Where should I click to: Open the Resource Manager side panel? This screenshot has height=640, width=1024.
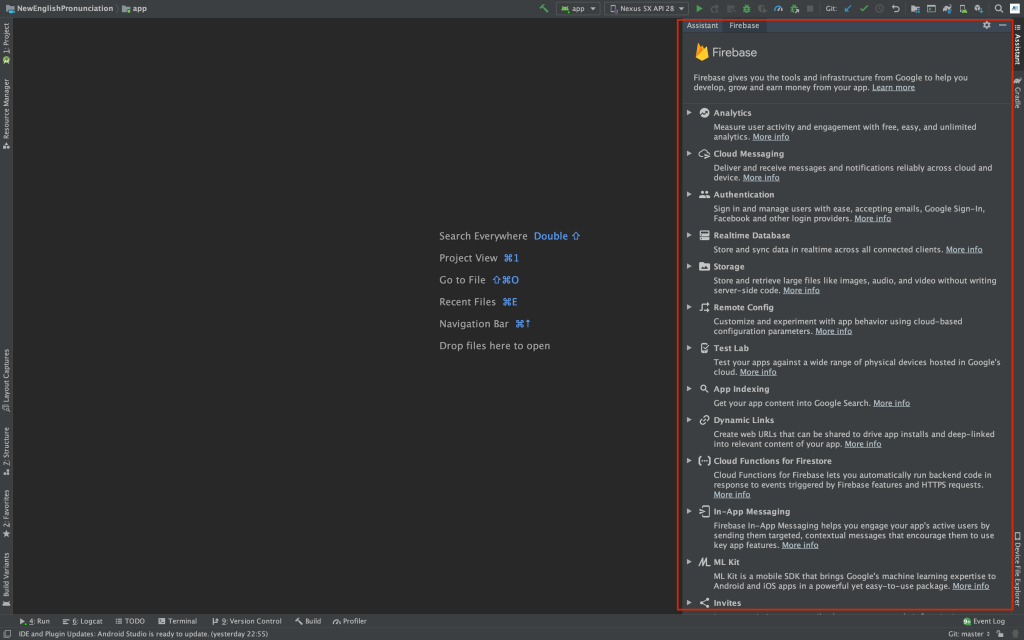(x=7, y=114)
